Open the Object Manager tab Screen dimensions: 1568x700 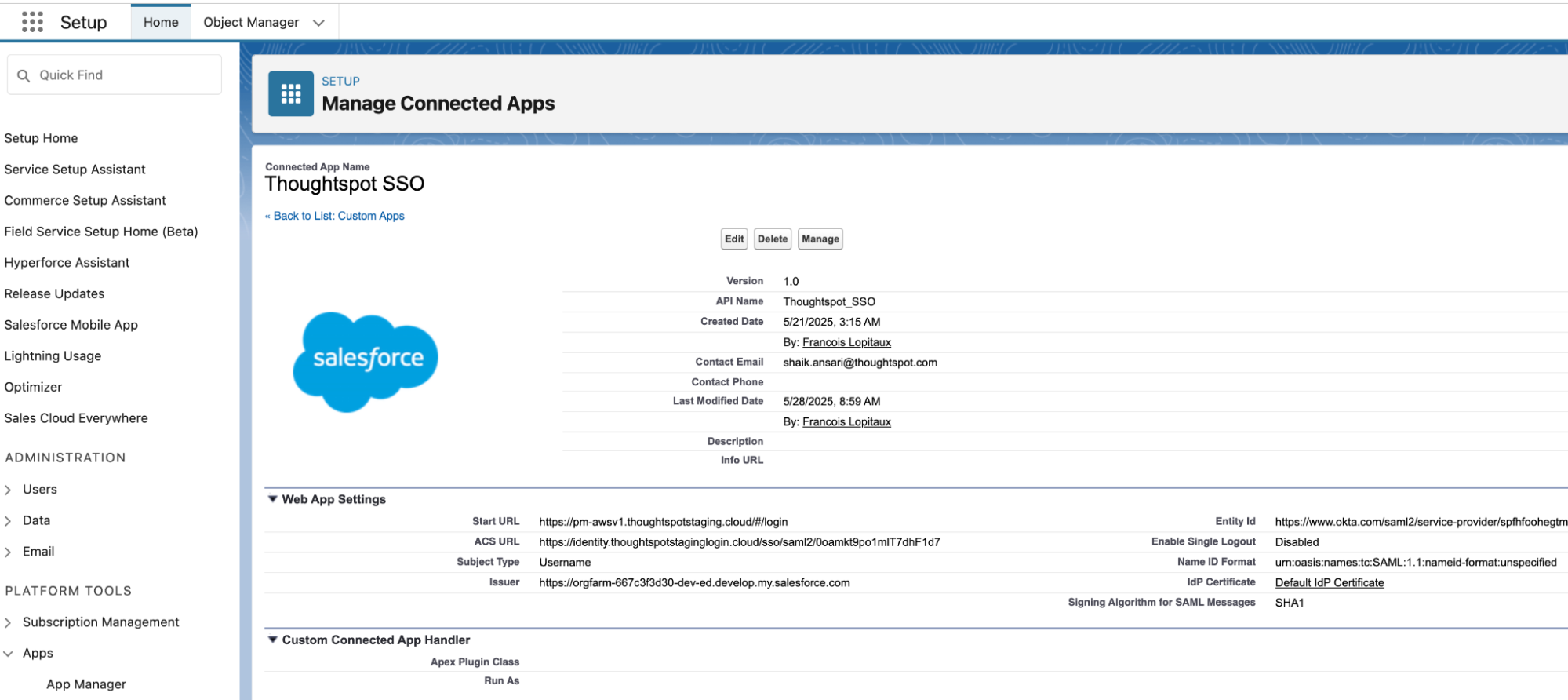(251, 23)
